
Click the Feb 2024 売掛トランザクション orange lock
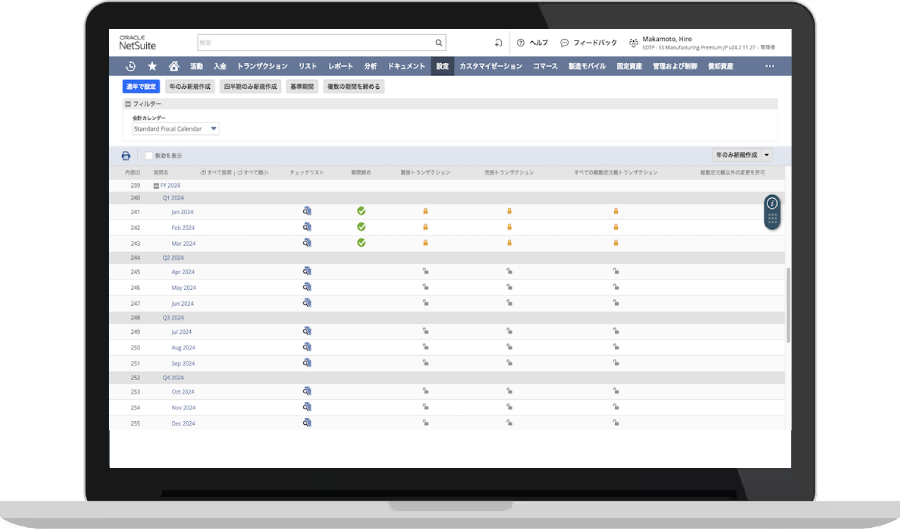(509, 227)
